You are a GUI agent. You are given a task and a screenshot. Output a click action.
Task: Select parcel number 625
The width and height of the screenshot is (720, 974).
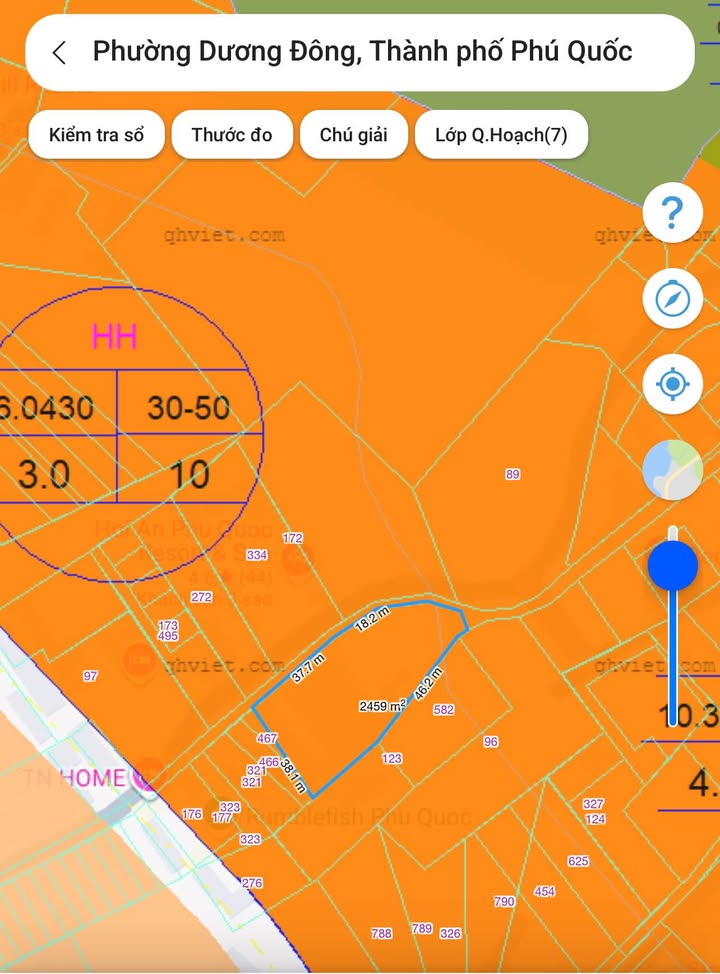(x=578, y=861)
